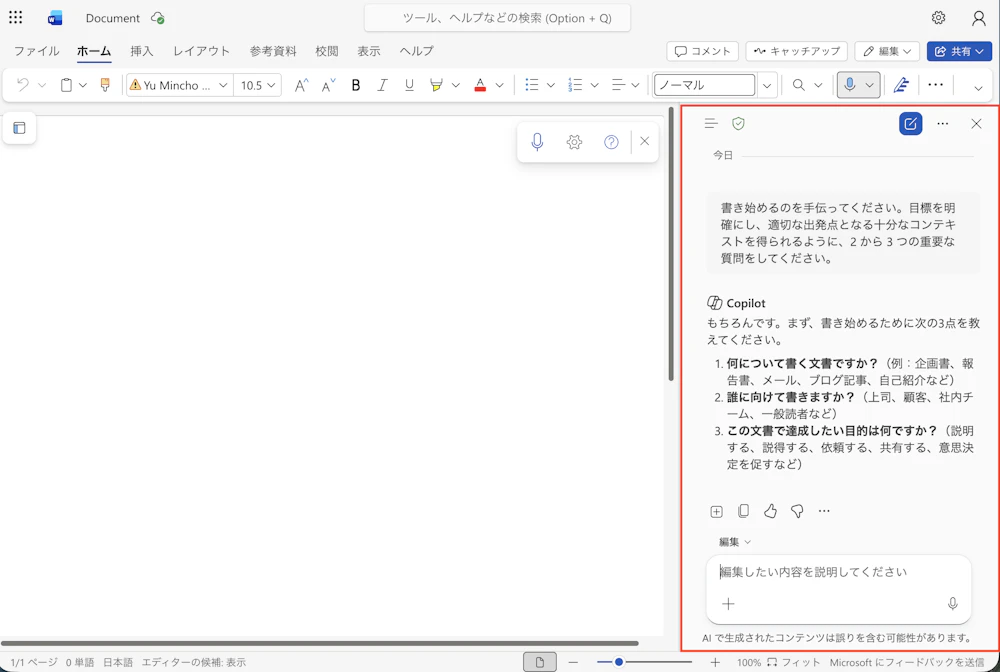Add attachment with plus icon
This screenshot has height=672, width=1000.
[x=728, y=603]
